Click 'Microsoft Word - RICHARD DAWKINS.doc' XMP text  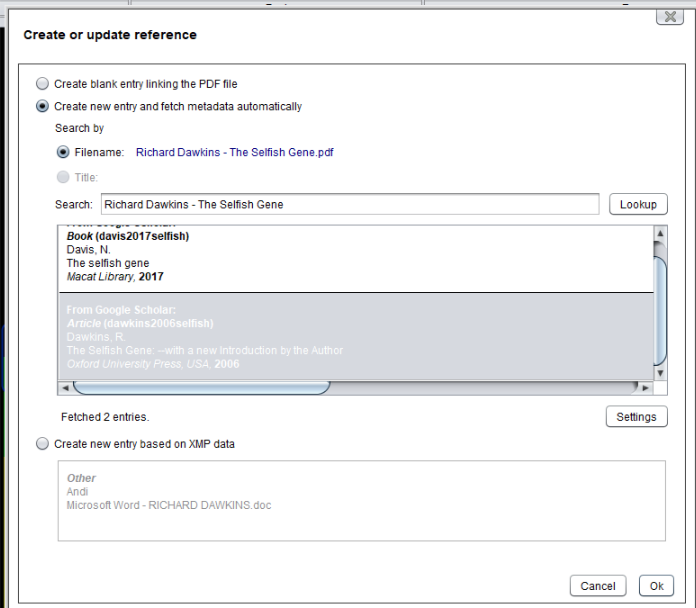(x=169, y=505)
